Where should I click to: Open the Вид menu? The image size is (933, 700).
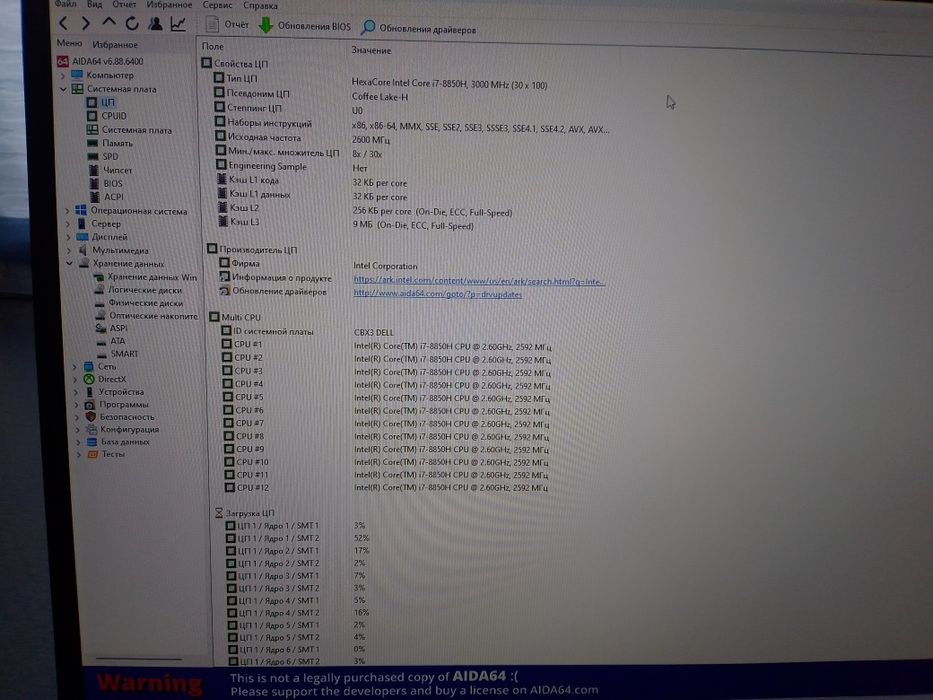(x=95, y=4)
